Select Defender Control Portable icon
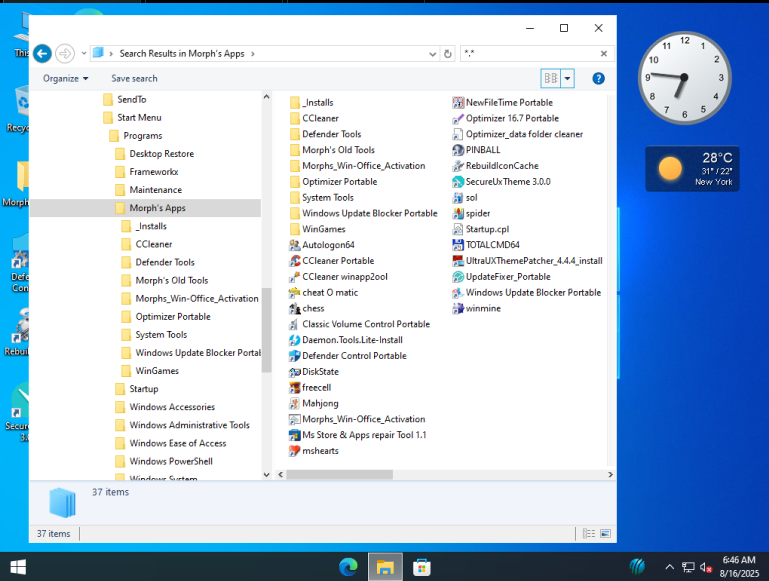Screen dimensions: 769x581 [x=294, y=356]
